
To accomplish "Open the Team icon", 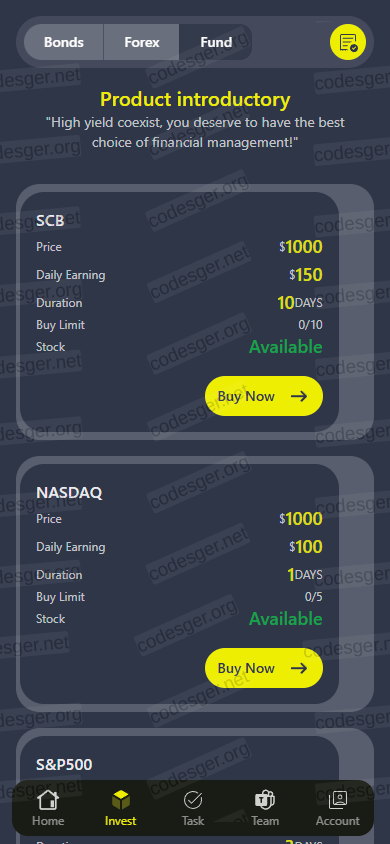I will (265, 800).
